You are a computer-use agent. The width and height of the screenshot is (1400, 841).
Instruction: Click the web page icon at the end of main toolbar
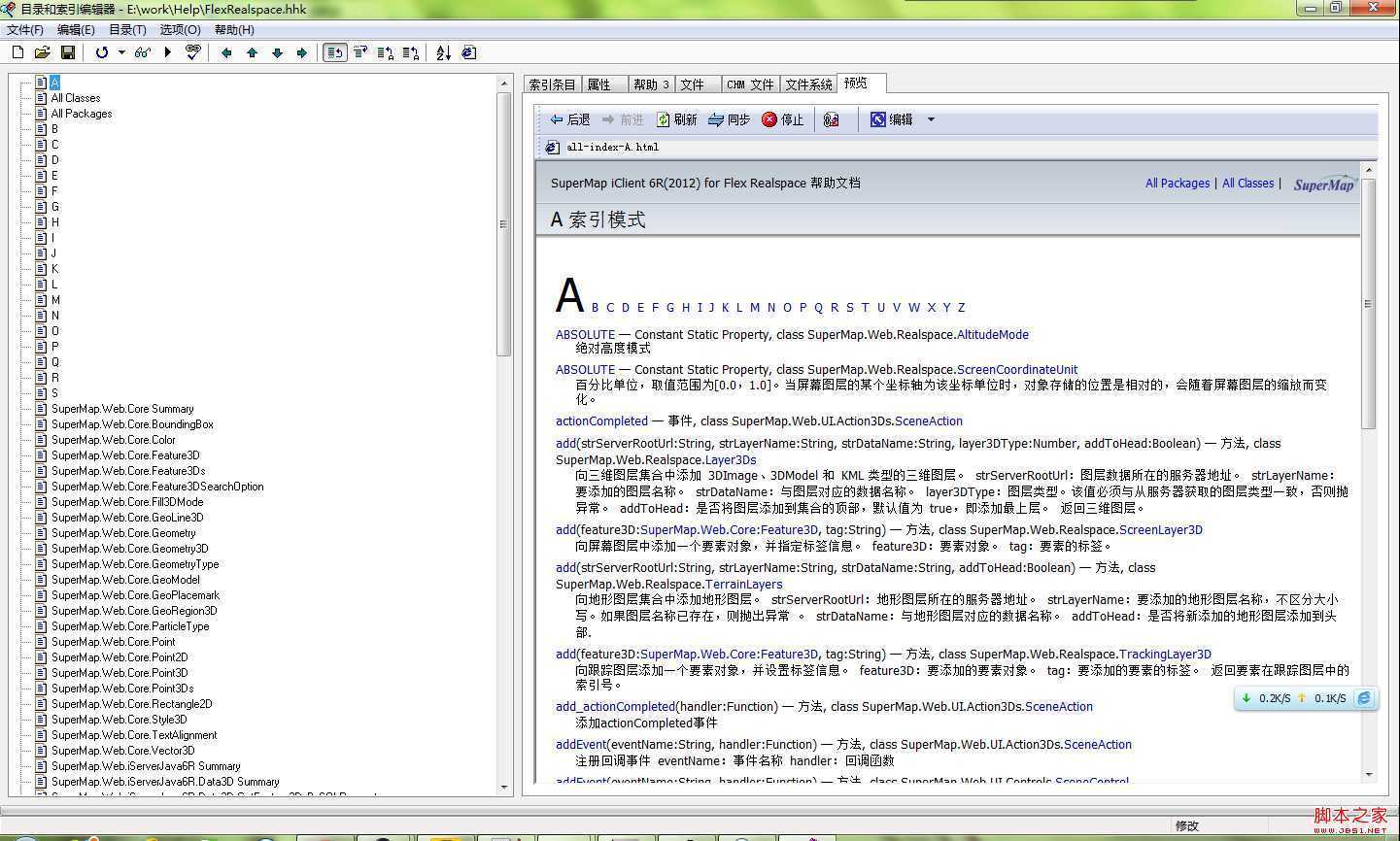(469, 52)
